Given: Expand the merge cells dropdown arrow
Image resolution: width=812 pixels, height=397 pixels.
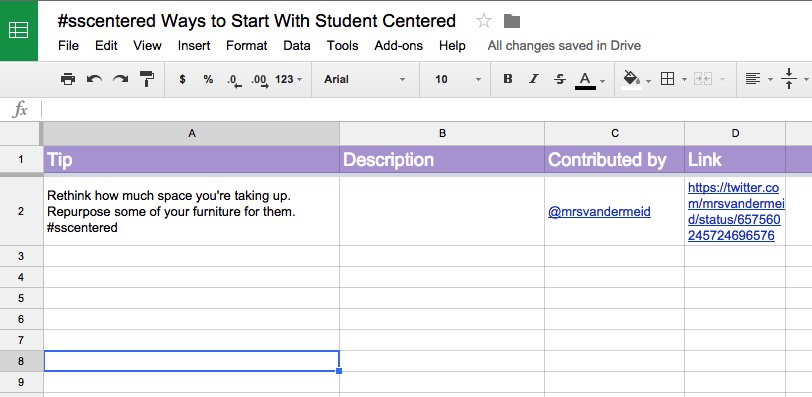Looking at the screenshot, I should coord(722,80).
